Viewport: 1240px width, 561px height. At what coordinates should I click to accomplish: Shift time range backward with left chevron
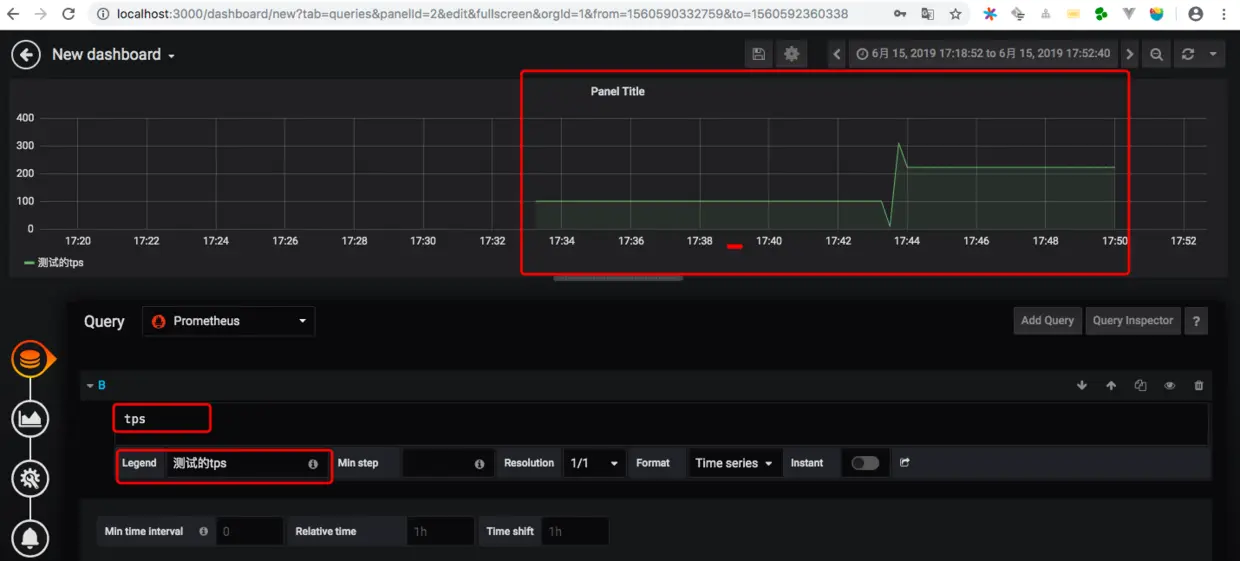[837, 54]
